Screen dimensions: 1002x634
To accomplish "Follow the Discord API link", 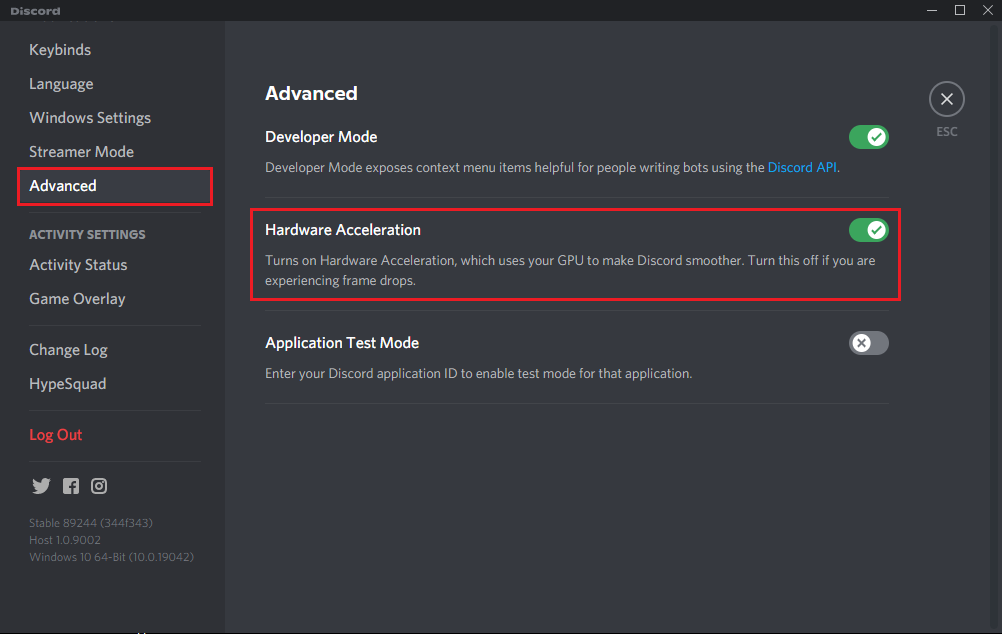I will (x=802, y=168).
